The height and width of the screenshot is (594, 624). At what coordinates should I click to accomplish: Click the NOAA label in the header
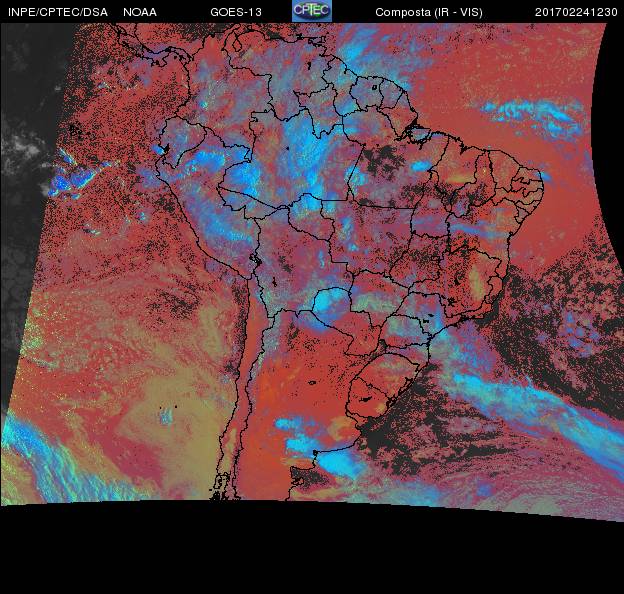click(x=140, y=12)
